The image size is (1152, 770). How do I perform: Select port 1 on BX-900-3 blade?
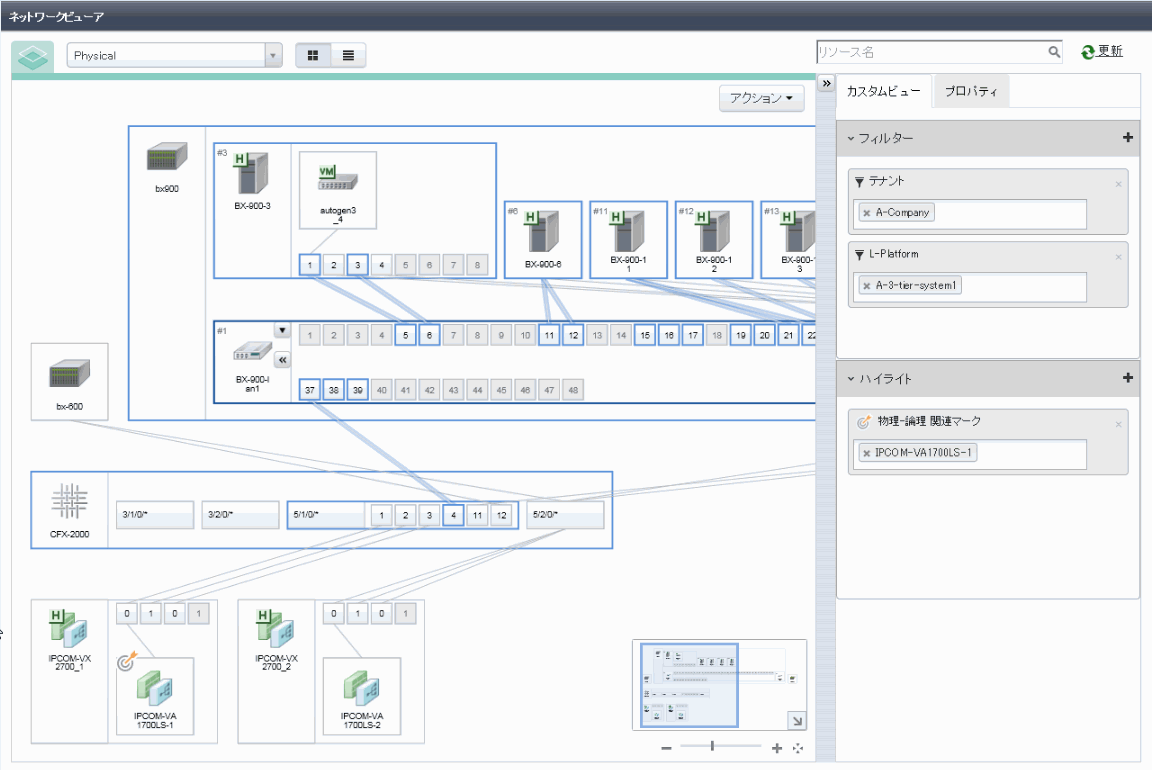tap(309, 265)
